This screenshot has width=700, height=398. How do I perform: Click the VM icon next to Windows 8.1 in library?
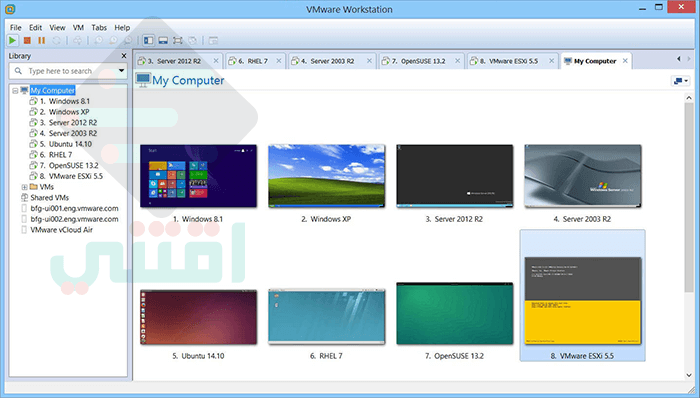click(33, 101)
